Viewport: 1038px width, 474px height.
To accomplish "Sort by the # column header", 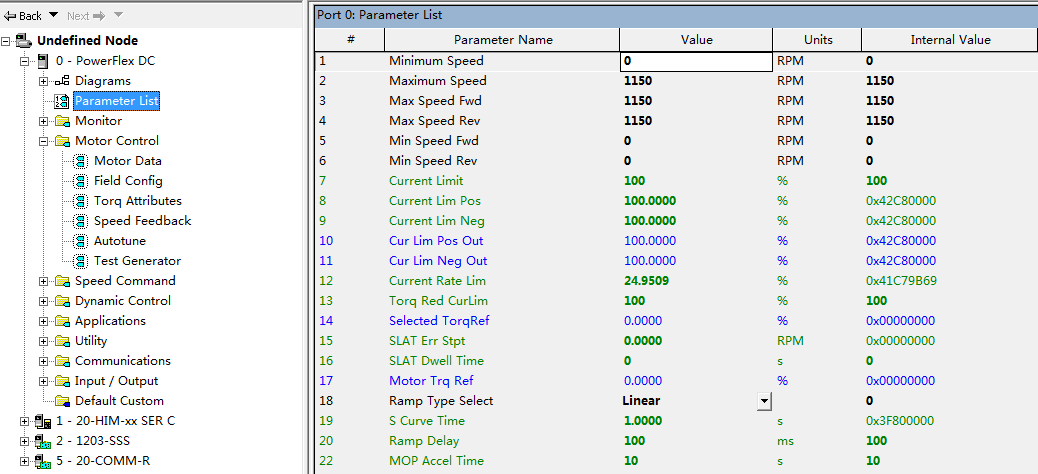I will point(351,40).
